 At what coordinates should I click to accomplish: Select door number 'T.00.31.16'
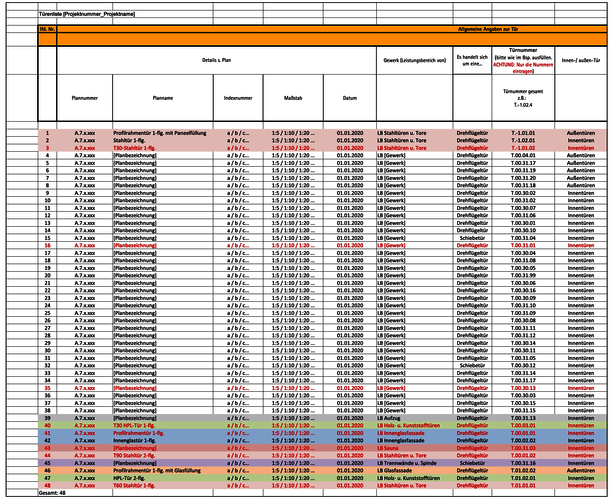(523, 463)
